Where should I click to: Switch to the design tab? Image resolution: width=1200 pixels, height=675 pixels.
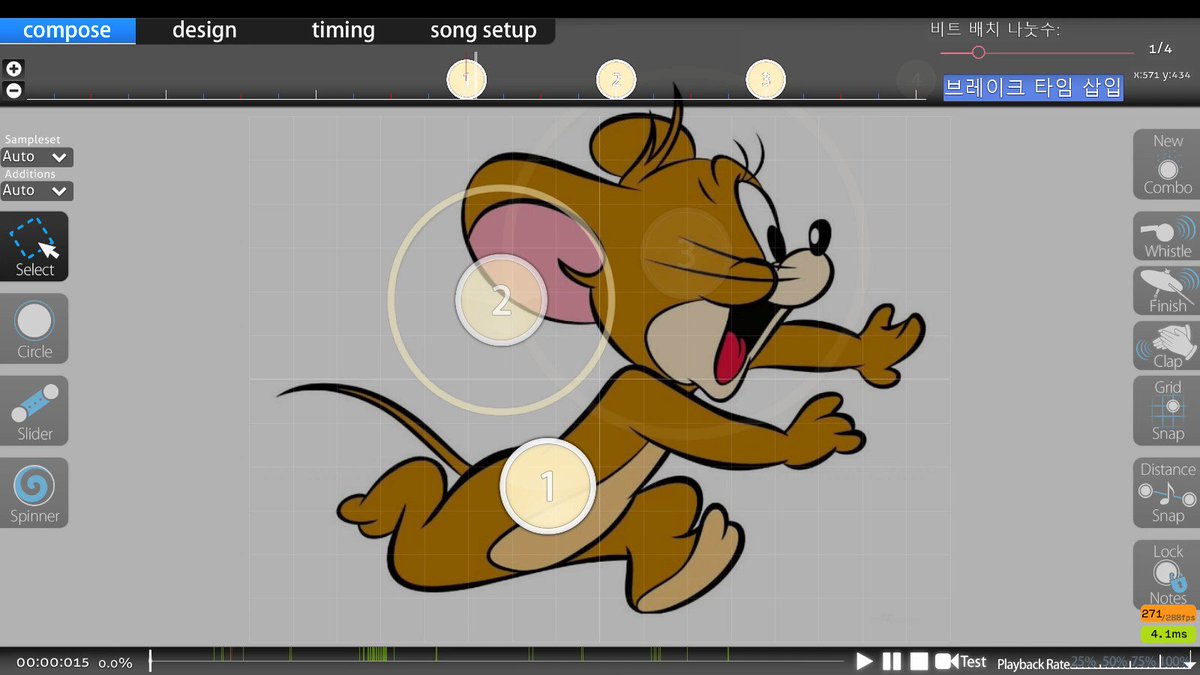click(x=204, y=30)
